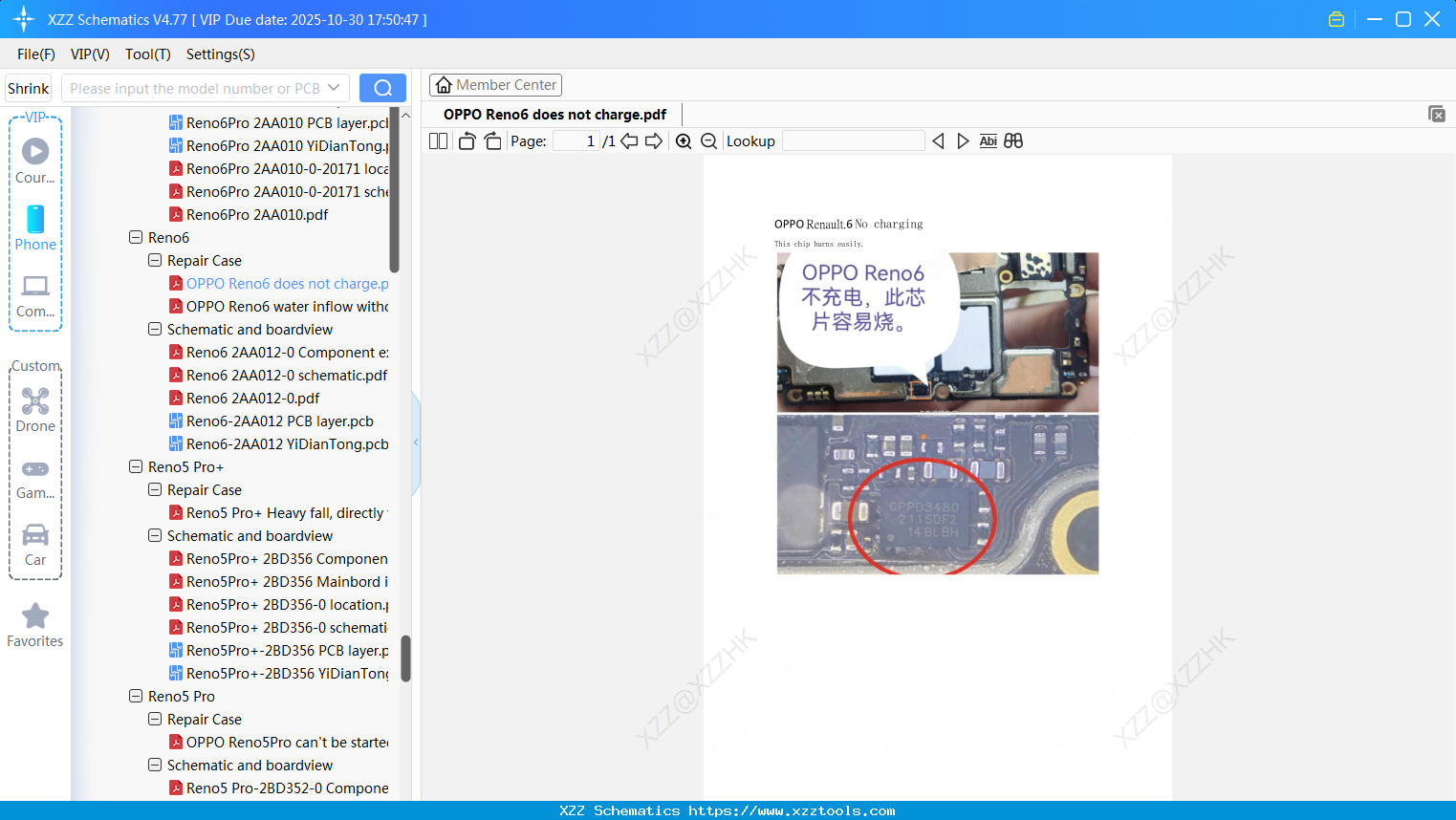Image resolution: width=1456 pixels, height=820 pixels.
Task: Collapse Repair Case under Reno5 Pro+
Action: pyautogui.click(x=155, y=489)
